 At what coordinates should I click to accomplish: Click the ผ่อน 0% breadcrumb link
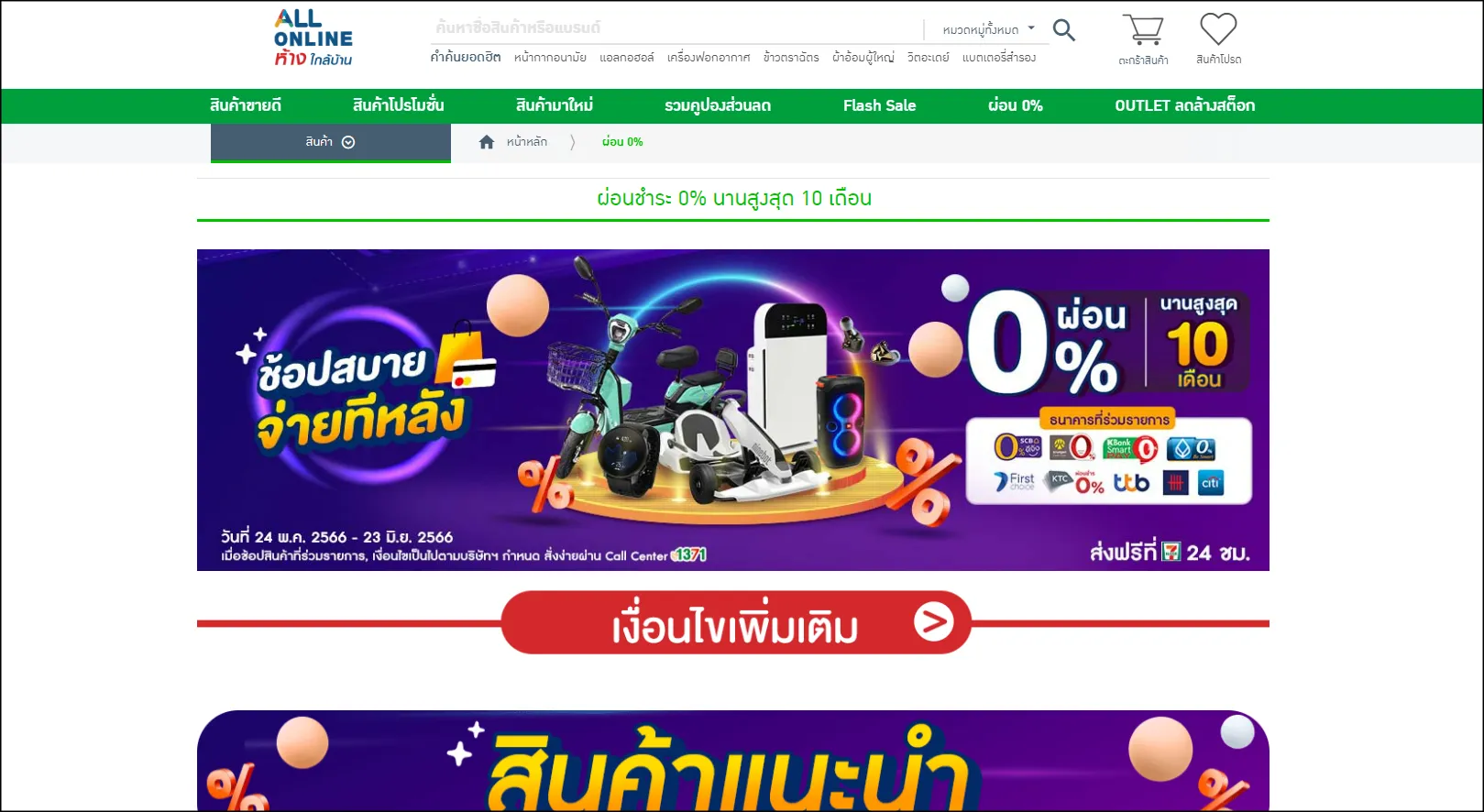[x=622, y=142]
